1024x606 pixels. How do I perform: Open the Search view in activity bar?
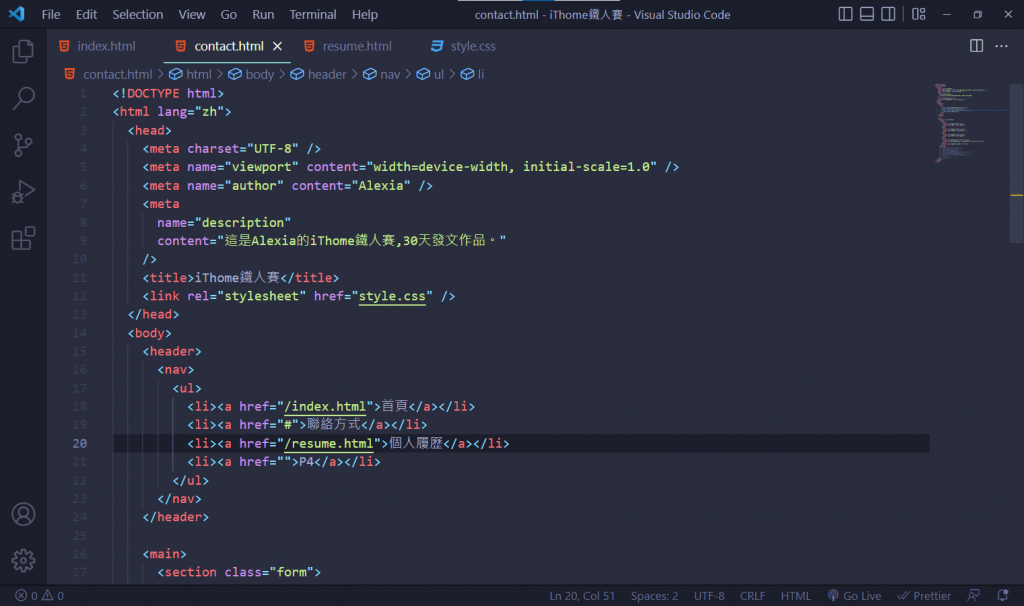tap(23, 98)
